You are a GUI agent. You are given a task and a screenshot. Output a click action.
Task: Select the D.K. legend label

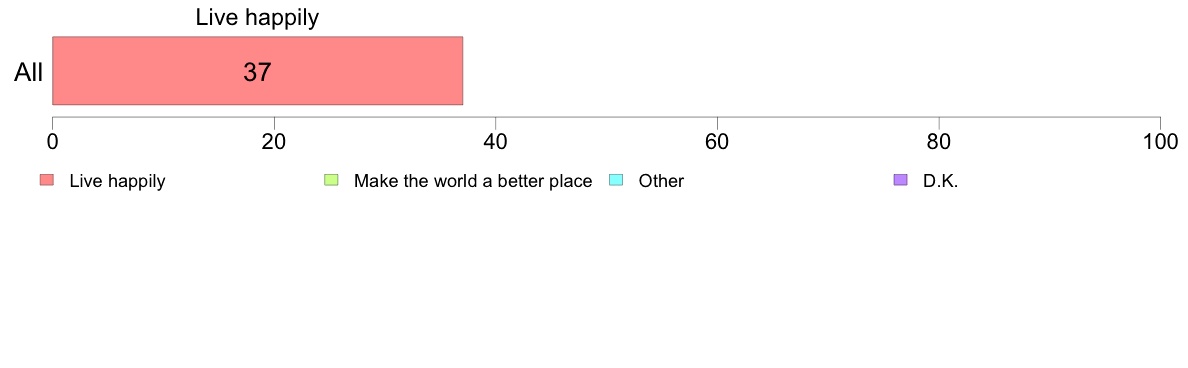(x=941, y=181)
